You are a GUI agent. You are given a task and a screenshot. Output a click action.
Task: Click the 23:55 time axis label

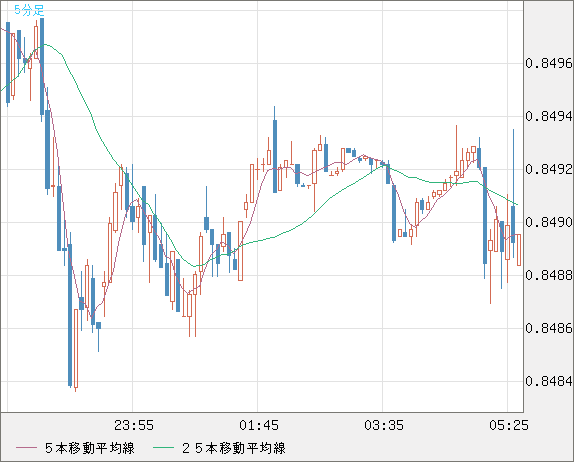coord(134,425)
